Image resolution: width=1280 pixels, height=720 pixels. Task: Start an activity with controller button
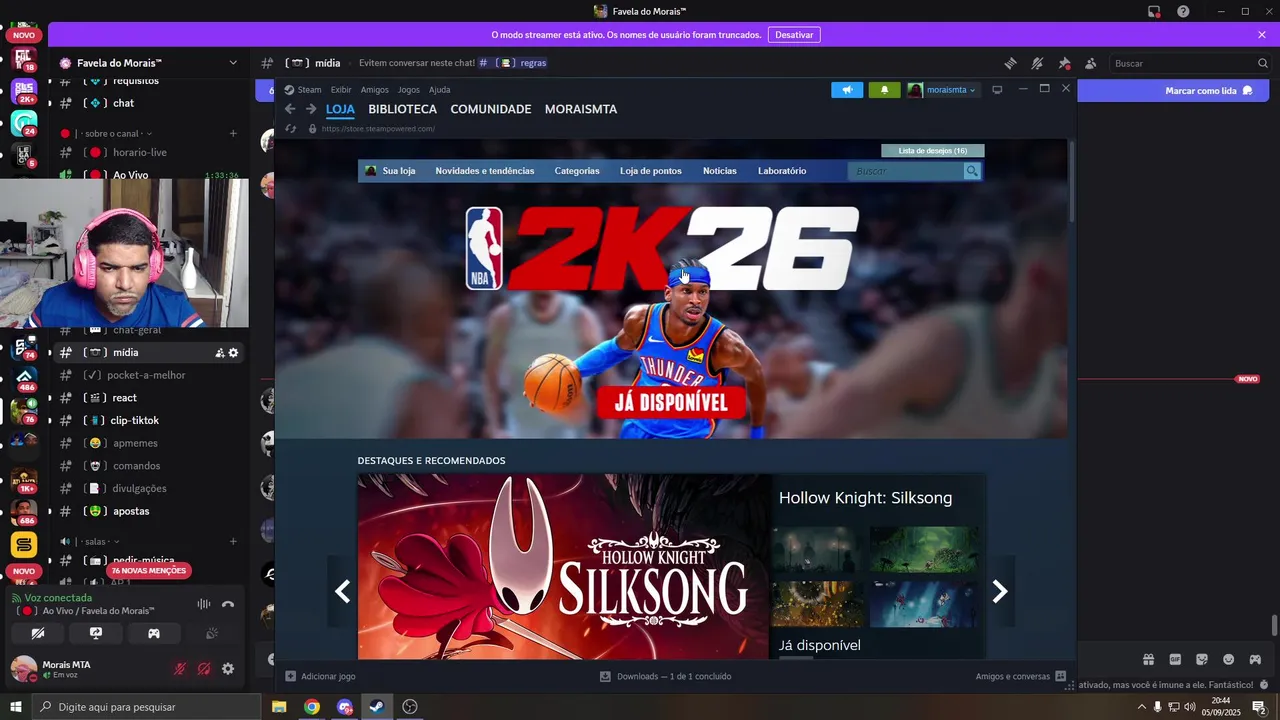tap(154, 633)
